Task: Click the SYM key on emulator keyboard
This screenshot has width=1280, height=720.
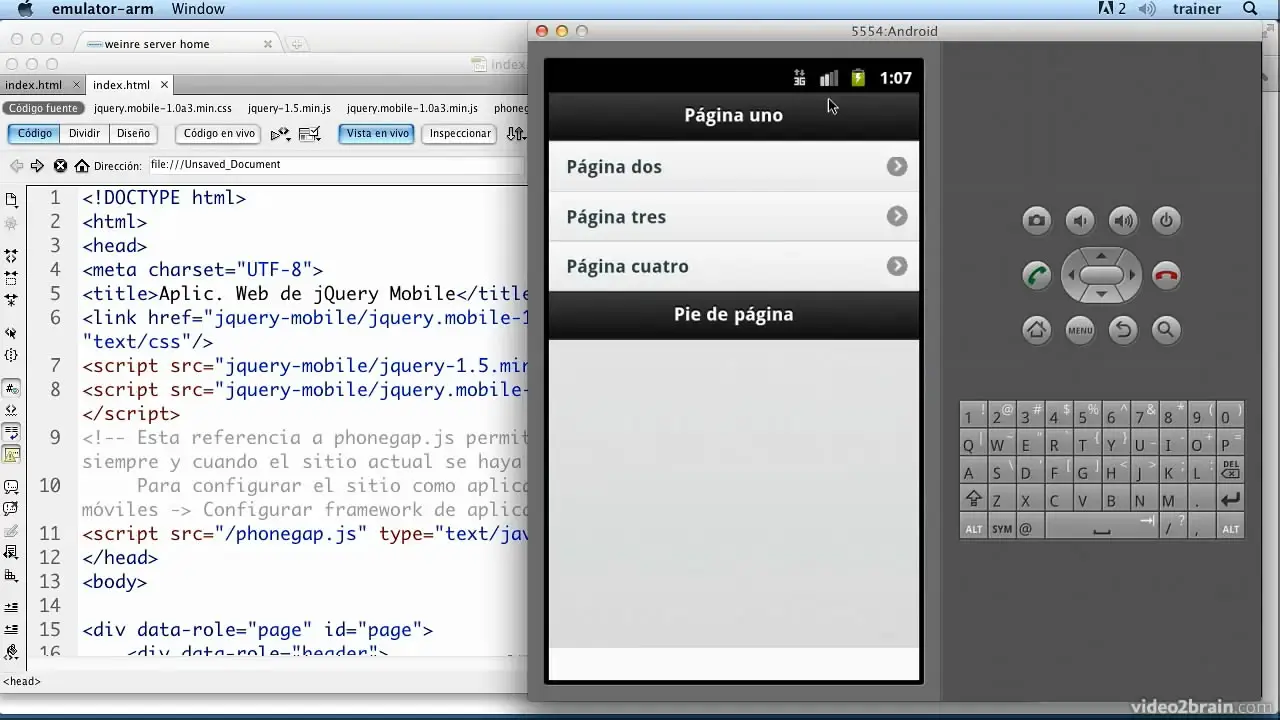Action: [1002, 528]
